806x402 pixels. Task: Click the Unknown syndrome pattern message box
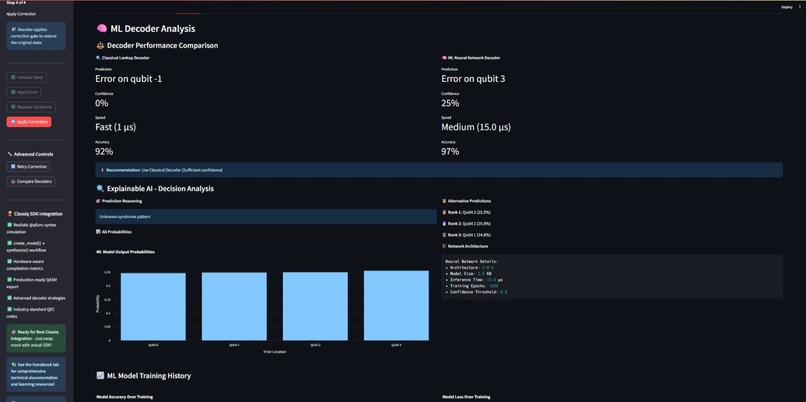(x=266, y=216)
